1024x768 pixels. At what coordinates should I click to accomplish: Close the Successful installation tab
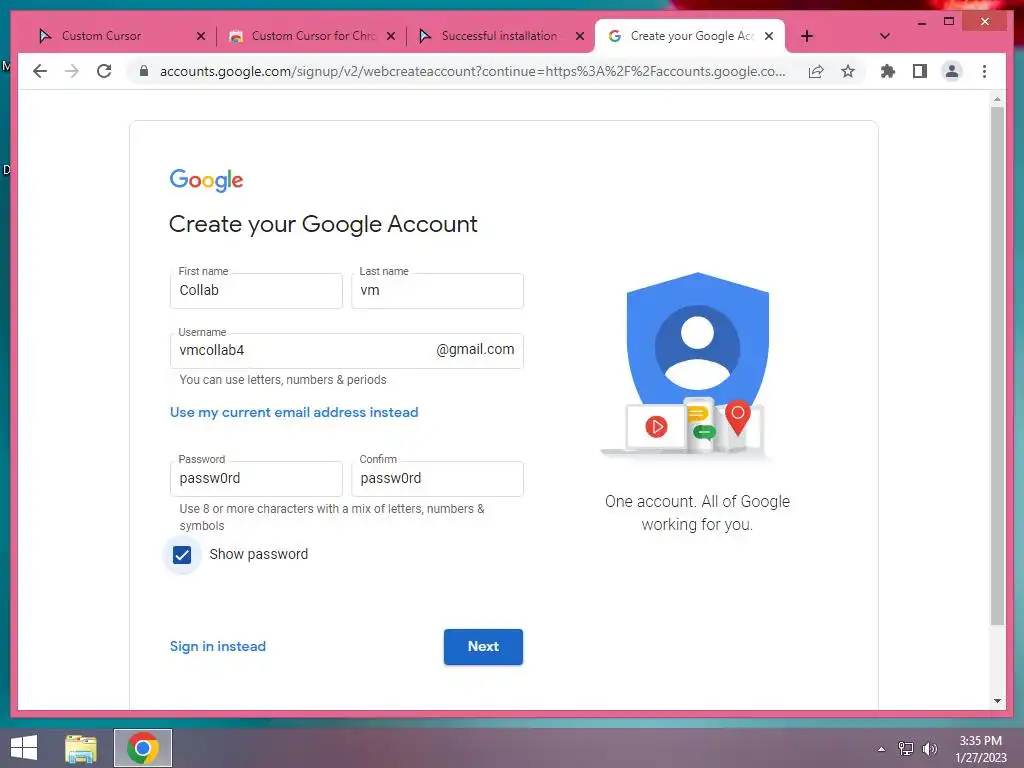click(579, 36)
